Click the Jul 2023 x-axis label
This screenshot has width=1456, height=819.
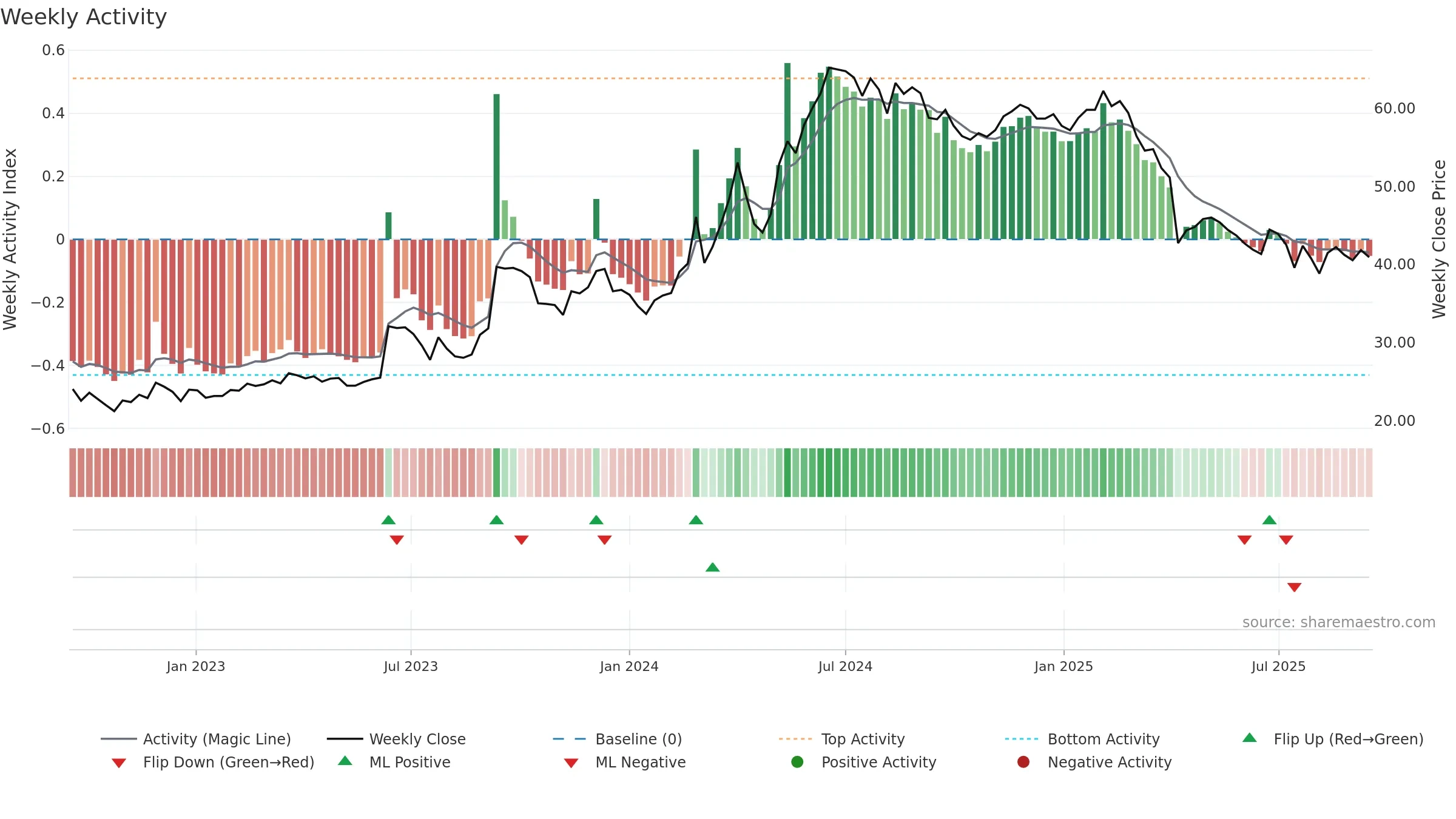pyautogui.click(x=411, y=666)
